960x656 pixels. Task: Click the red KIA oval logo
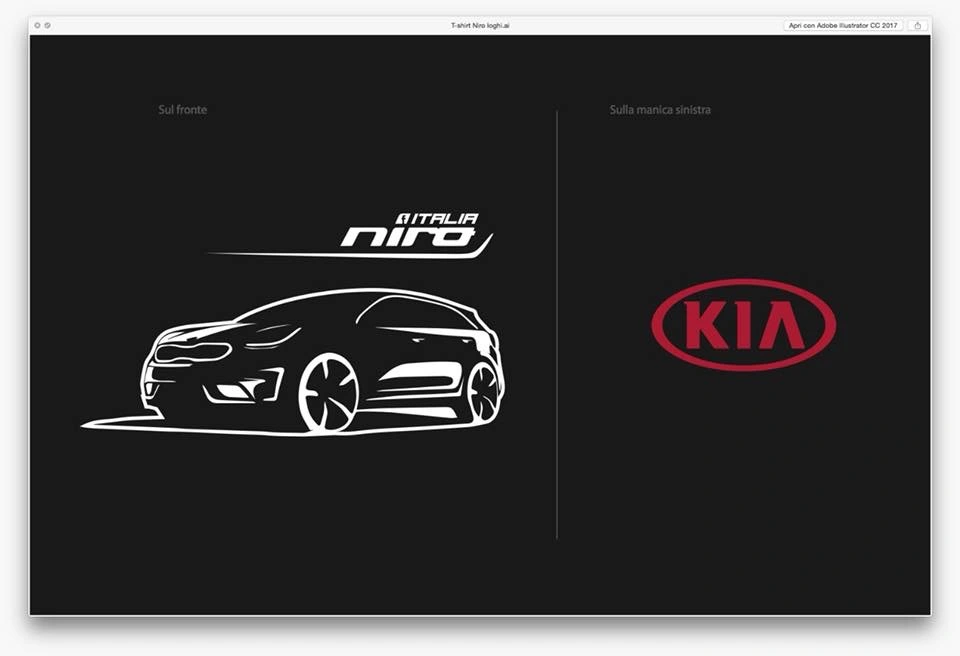743,325
